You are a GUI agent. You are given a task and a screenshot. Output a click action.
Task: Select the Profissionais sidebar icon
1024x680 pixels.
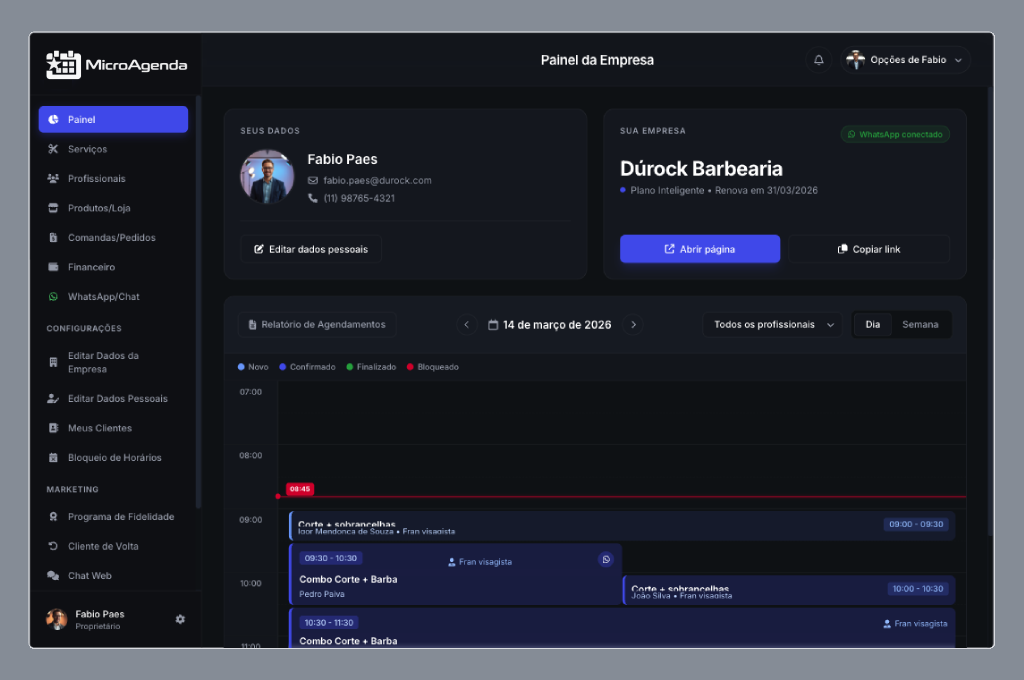coord(54,178)
